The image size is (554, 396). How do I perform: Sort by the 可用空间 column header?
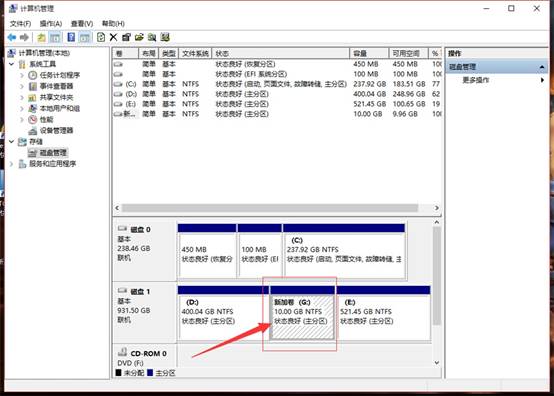click(408, 54)
